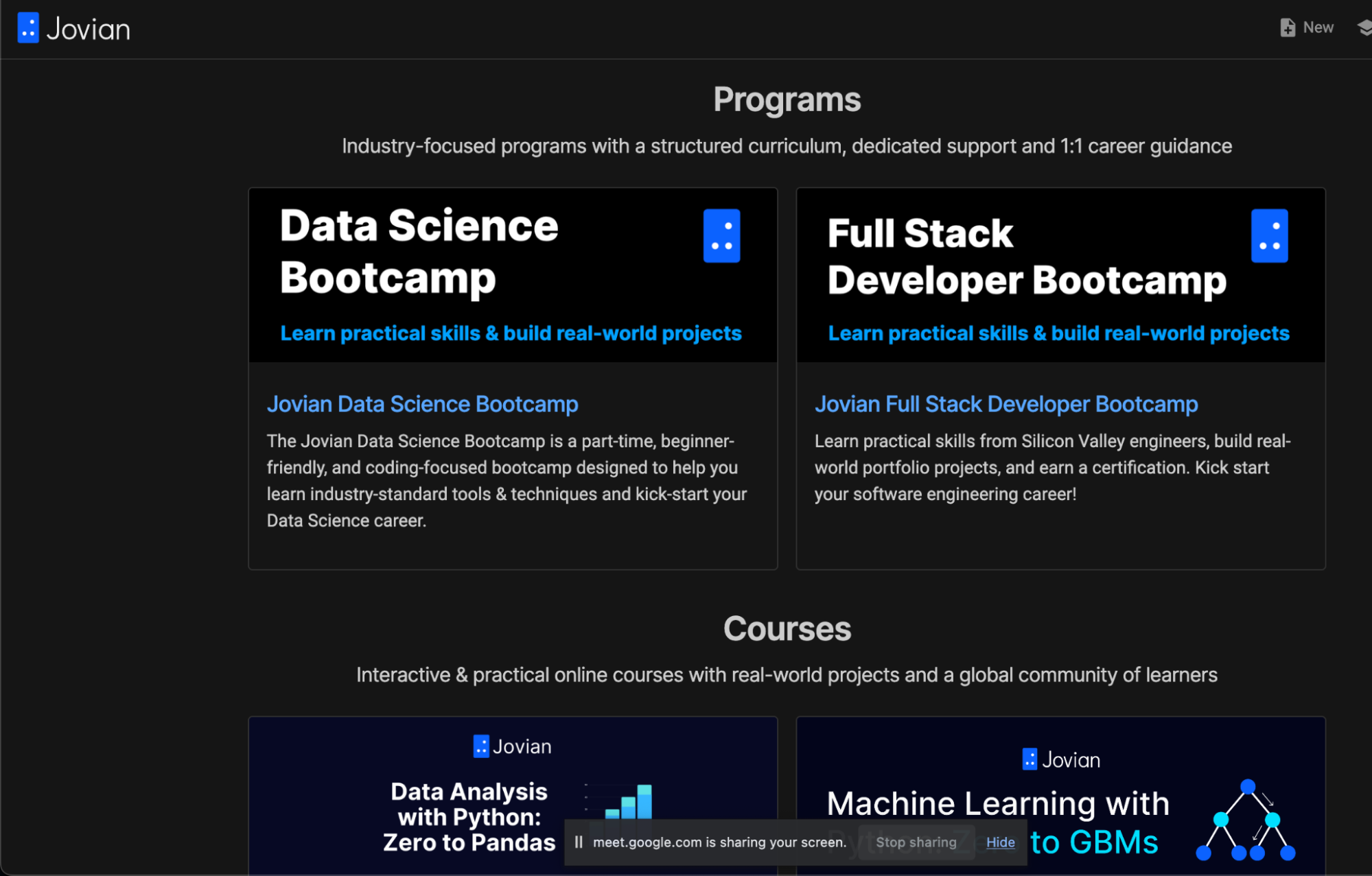Click Stop sharing in the screen share bar
The width and height of the screenshot is (1372, 876).
pyautogui.click(x=916, y=842)
